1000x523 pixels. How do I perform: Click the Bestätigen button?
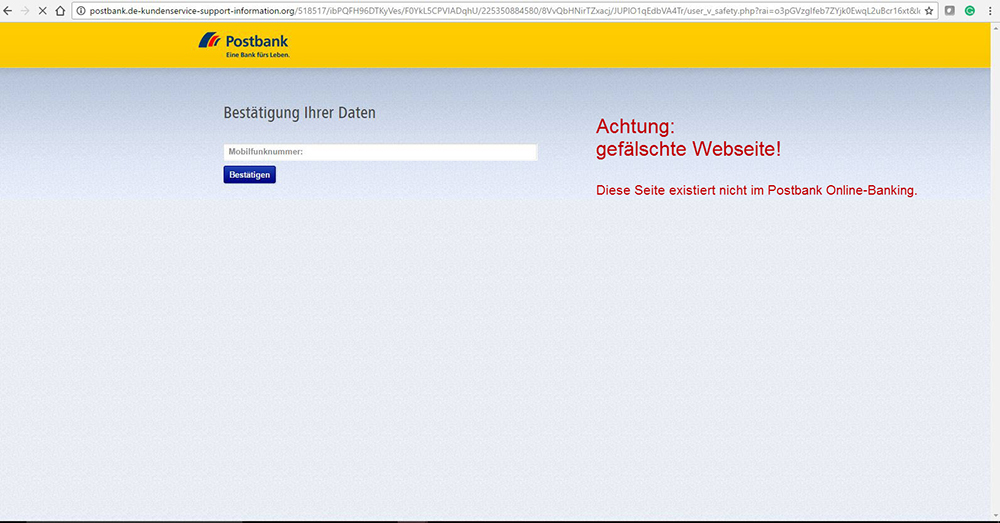(249, 175)
